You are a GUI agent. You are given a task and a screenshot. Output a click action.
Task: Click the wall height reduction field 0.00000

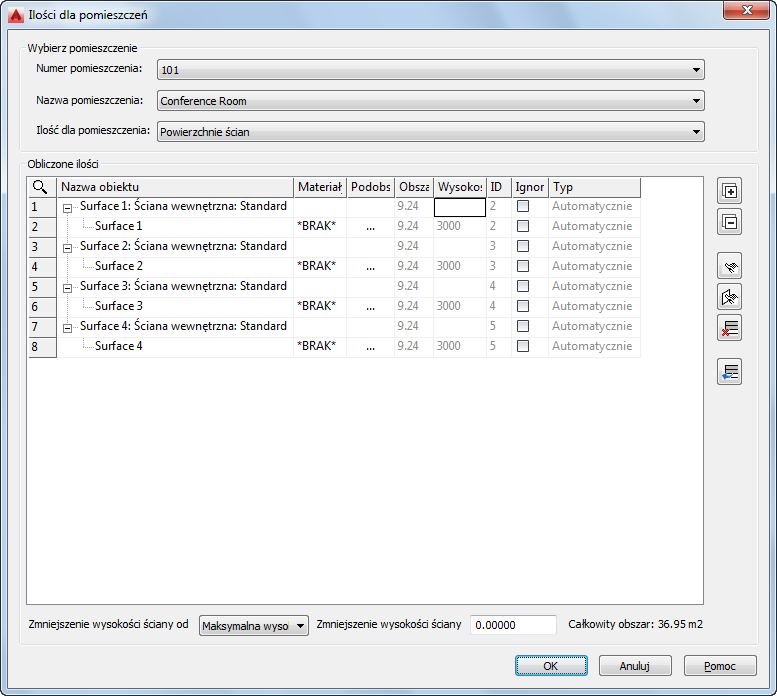[513, 625]
